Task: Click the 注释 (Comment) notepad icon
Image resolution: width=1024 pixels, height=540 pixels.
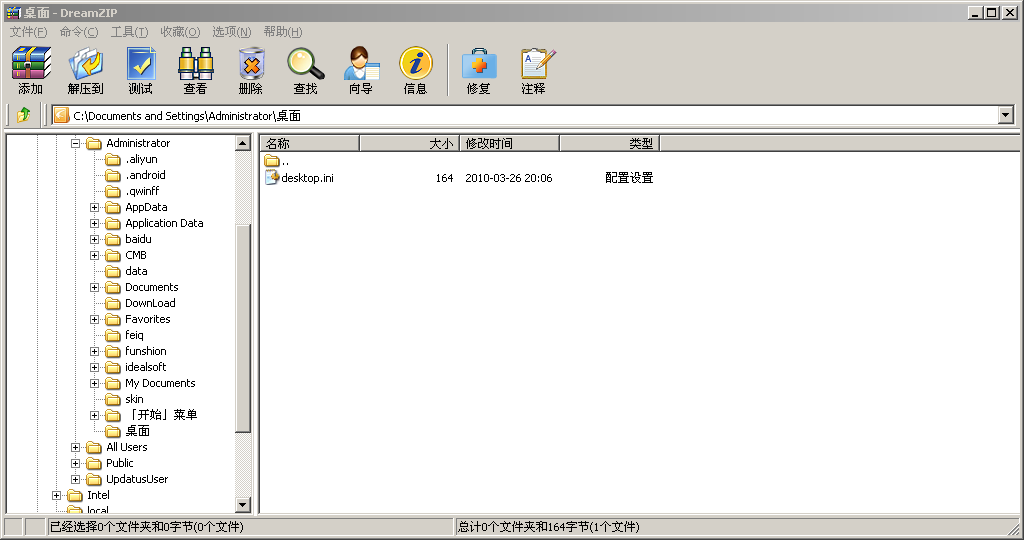Action: pyautogui.click(x=537, y=63)
